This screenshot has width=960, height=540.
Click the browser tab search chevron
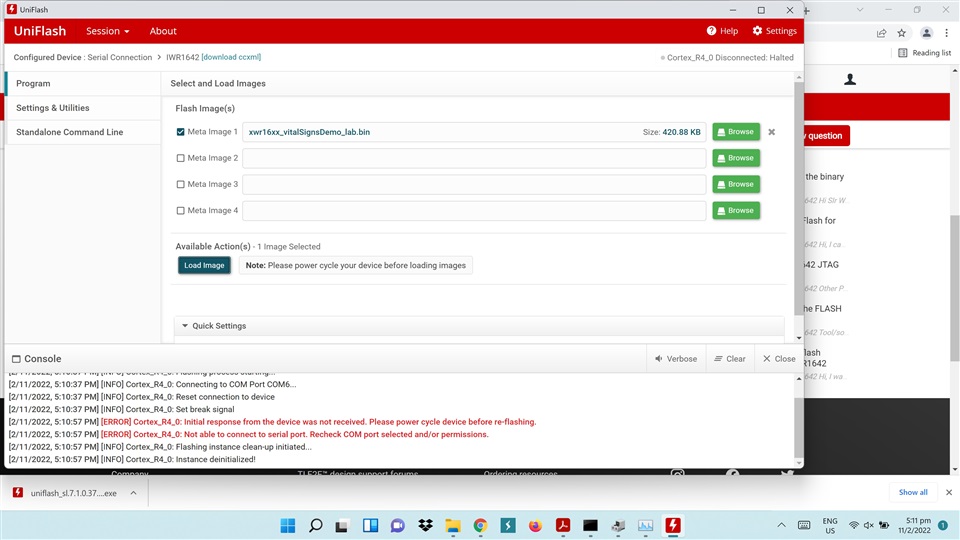click(860, 10)
